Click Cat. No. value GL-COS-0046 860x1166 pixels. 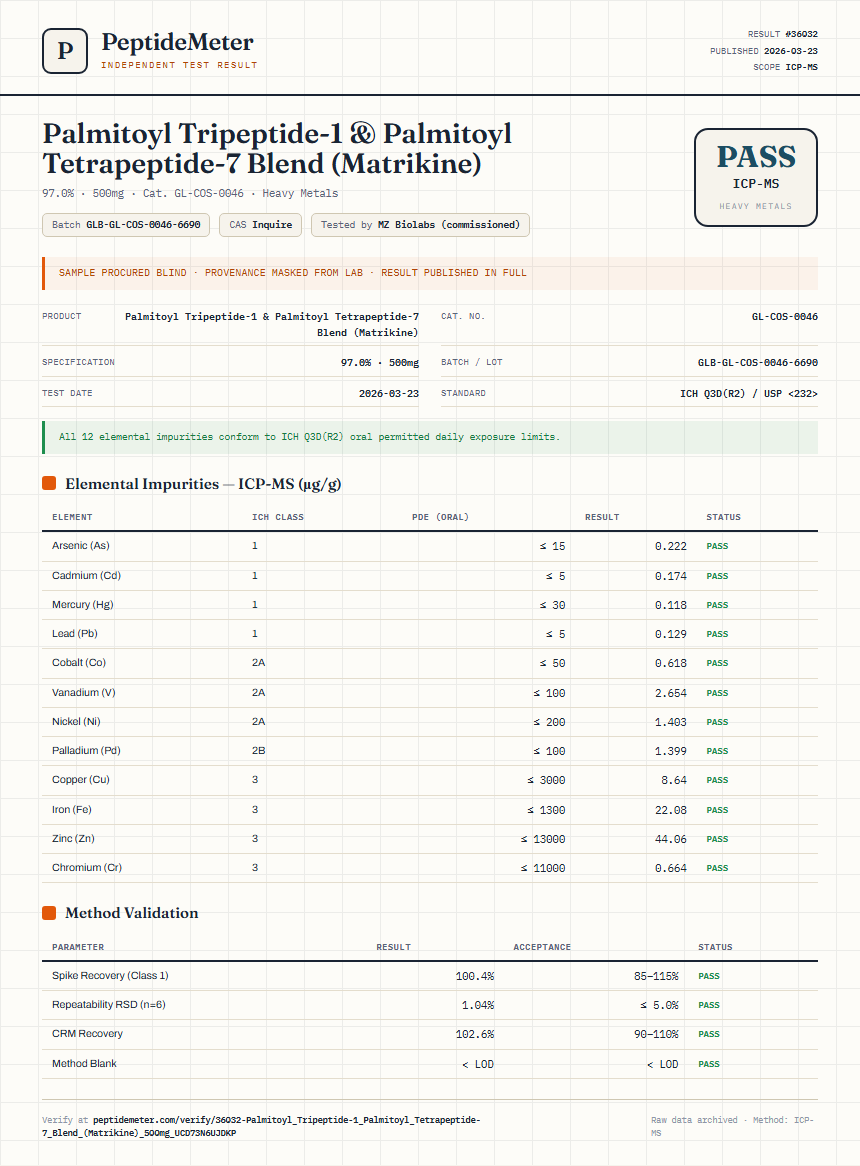(x=785, y=317)
